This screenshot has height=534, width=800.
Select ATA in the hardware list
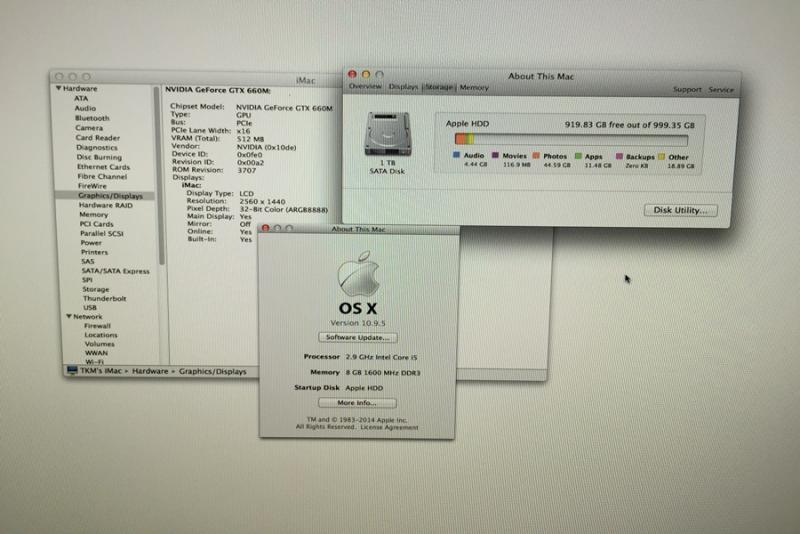[81, 98]
